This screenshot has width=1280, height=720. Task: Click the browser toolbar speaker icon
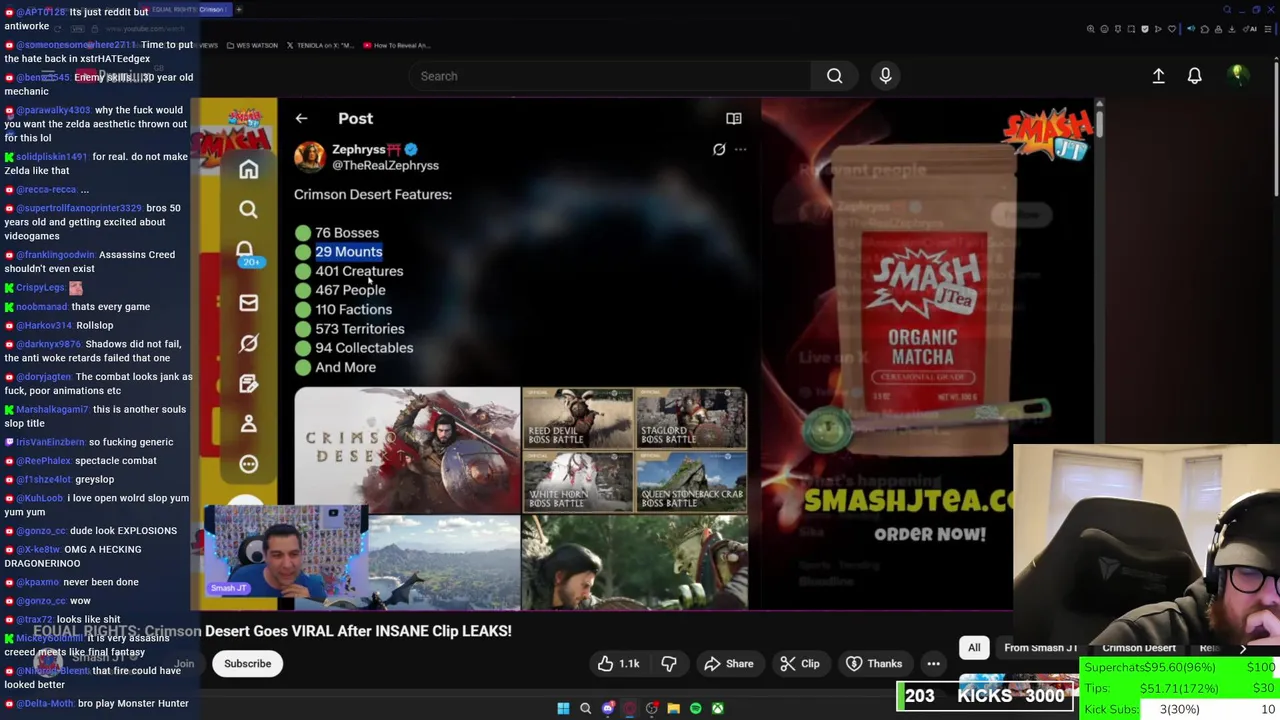pyautogui.click(x=1191, y=28)
